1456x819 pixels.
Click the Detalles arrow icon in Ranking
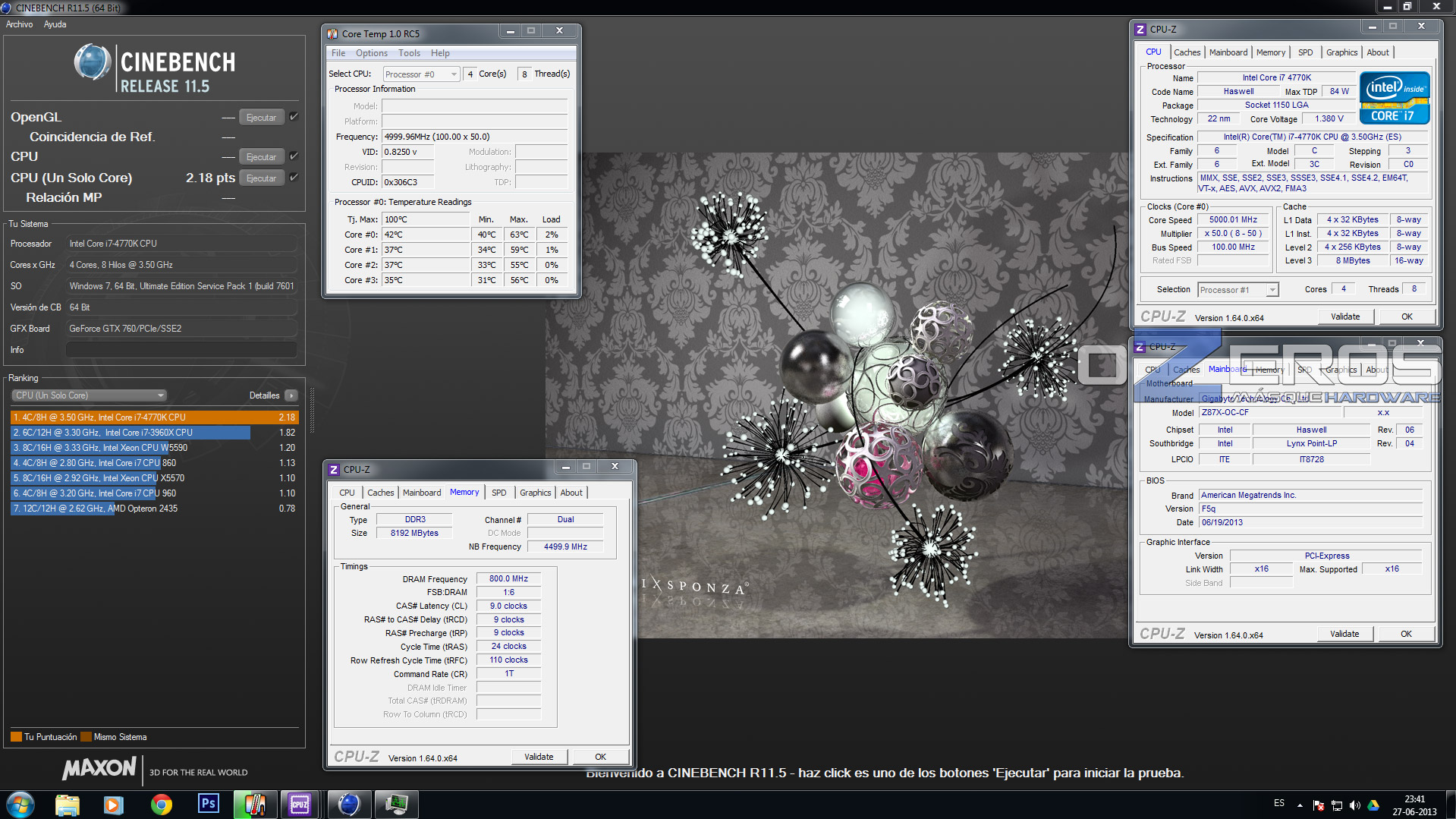click(x=291, y=395)
